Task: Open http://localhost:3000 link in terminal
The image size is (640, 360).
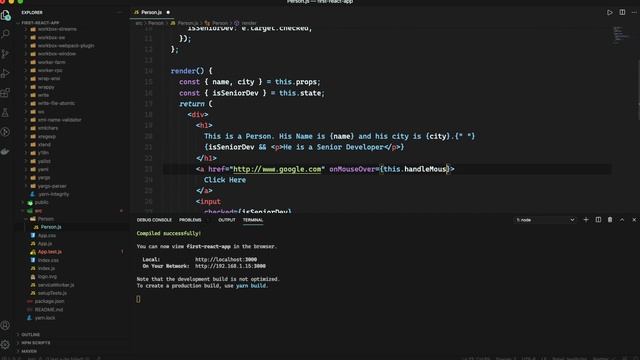Action: click(226, 260)
